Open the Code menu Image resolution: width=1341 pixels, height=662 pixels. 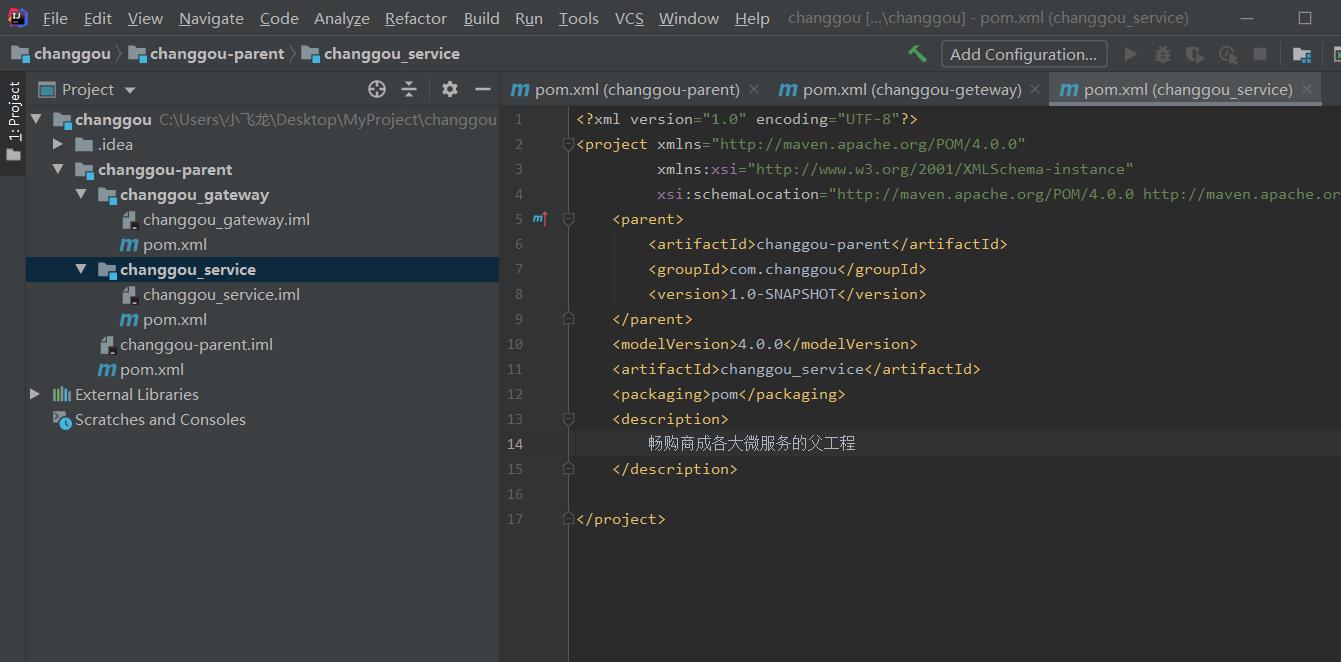279,18
